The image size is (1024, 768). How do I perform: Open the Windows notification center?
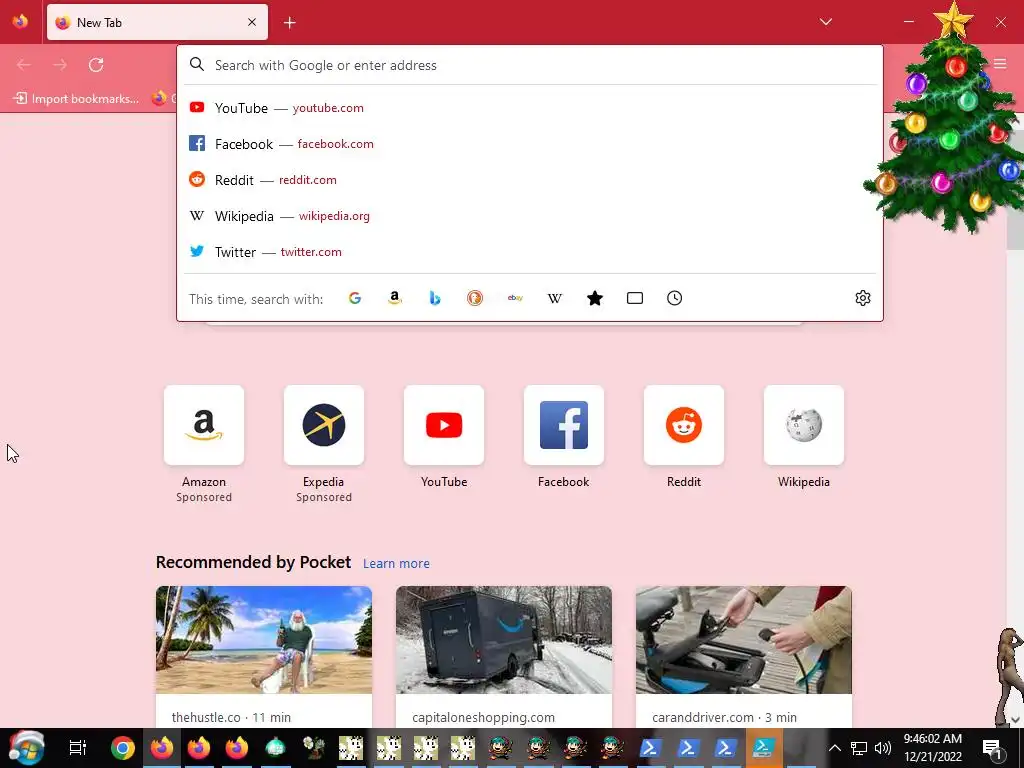coord(992,748)
